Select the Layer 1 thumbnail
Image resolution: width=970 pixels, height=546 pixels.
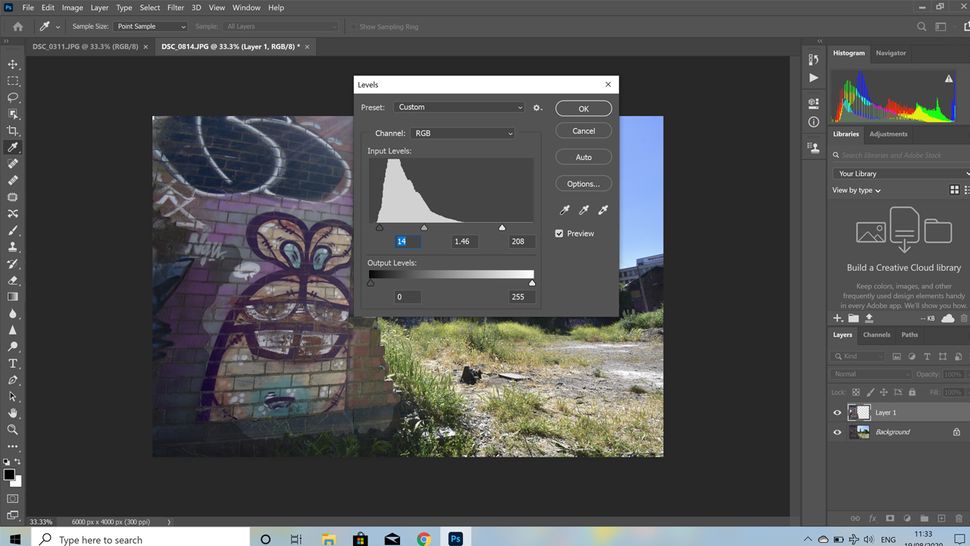click(x=859, y=412)
